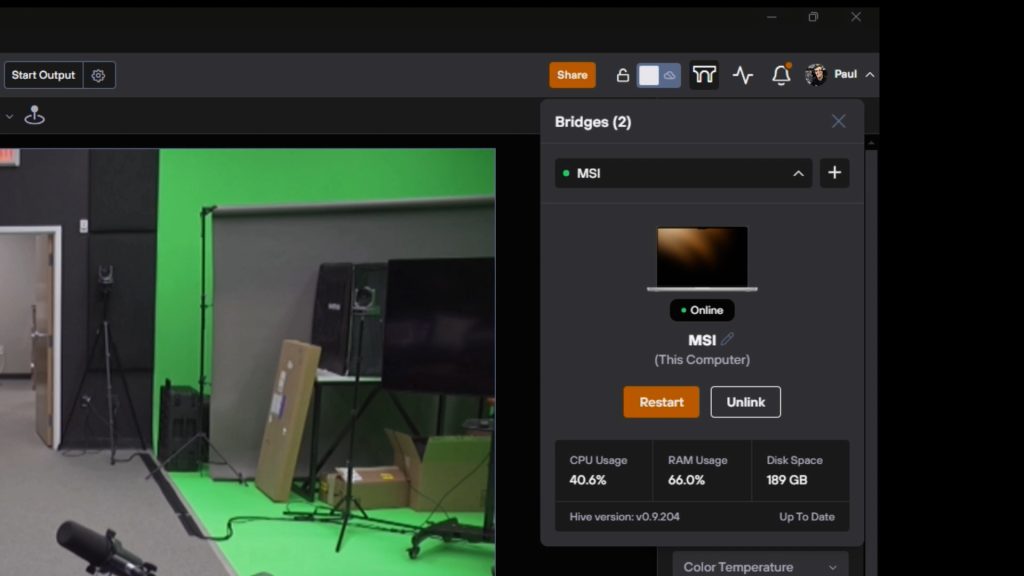Restore down the application window

coord(813,17)
